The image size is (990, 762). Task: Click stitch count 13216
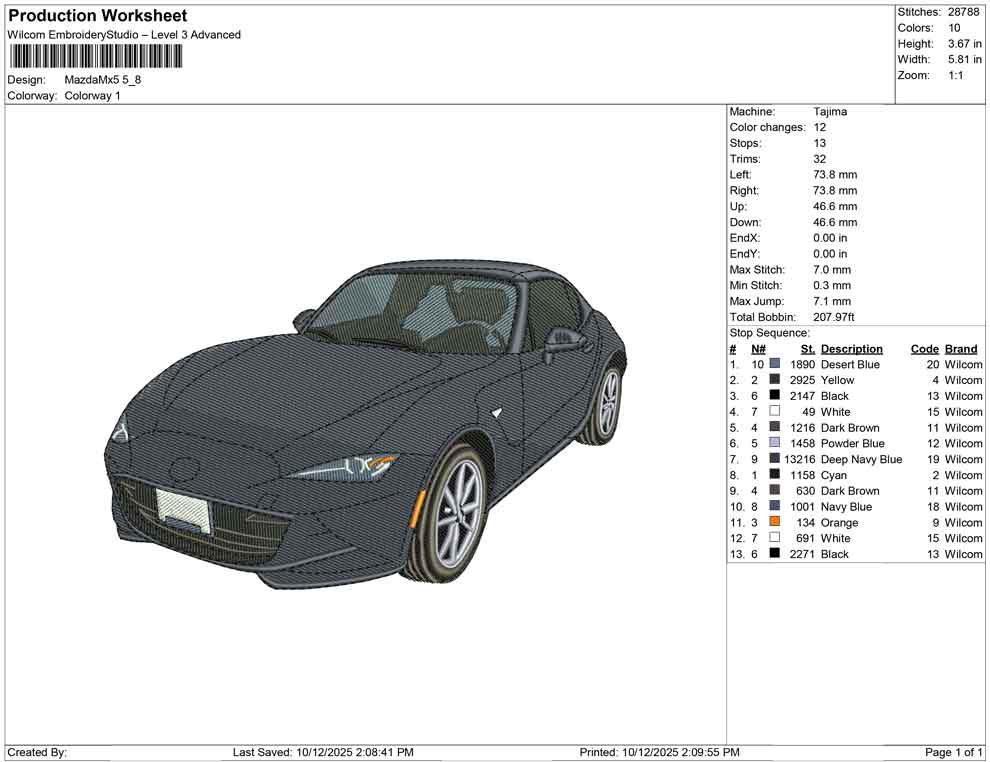(x=800, y=459)
